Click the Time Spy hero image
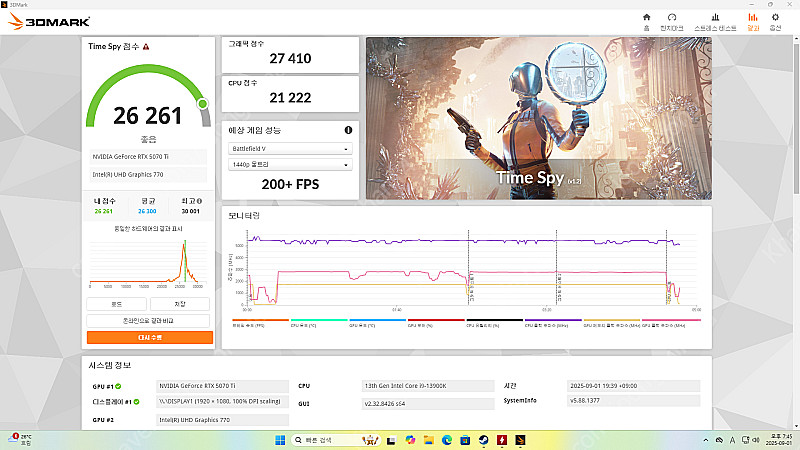This screenshot has width=800, height=450. coord(539,118)
